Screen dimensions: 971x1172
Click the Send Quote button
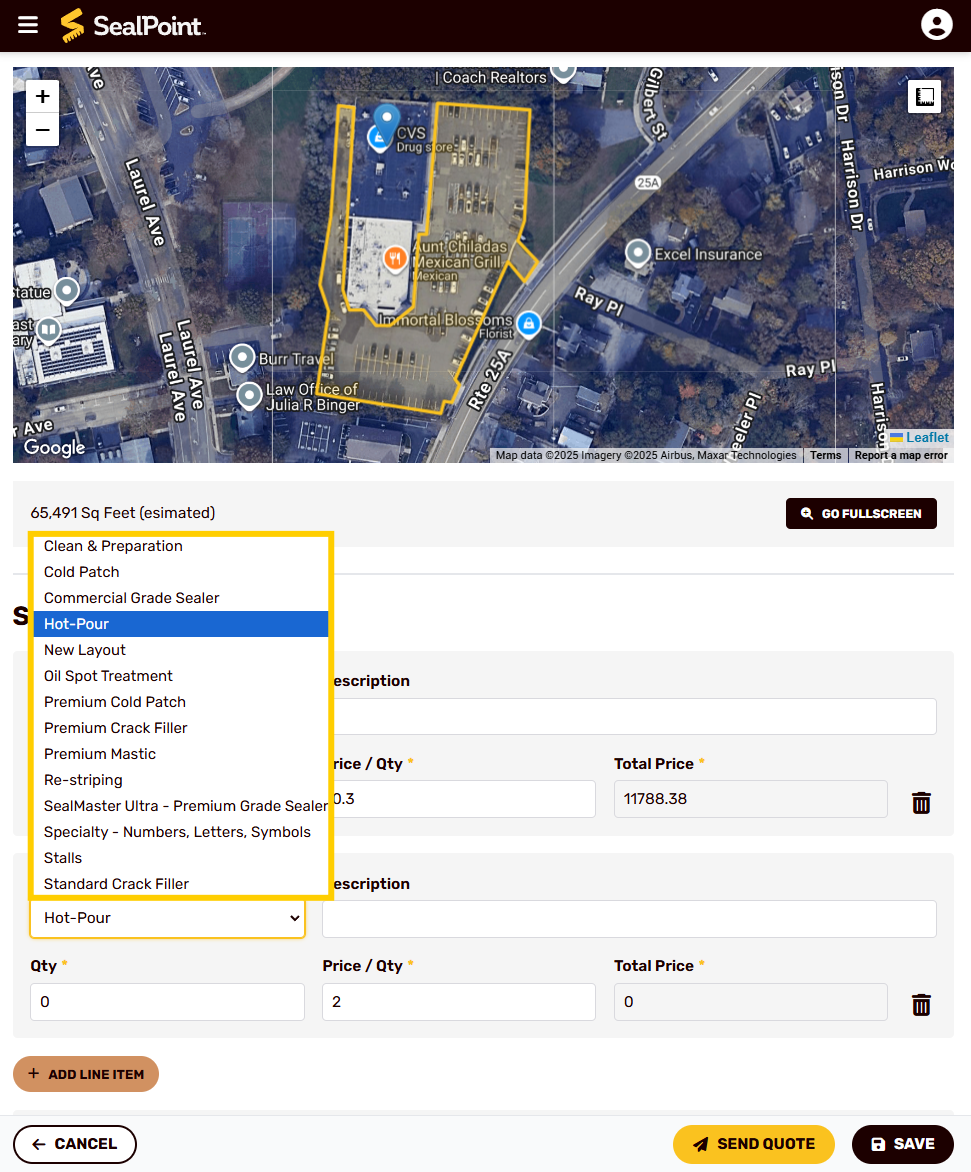(x=753, y=1144)
